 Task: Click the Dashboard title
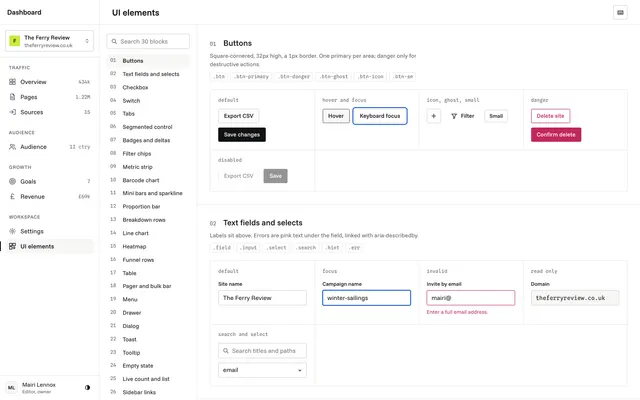24,13
